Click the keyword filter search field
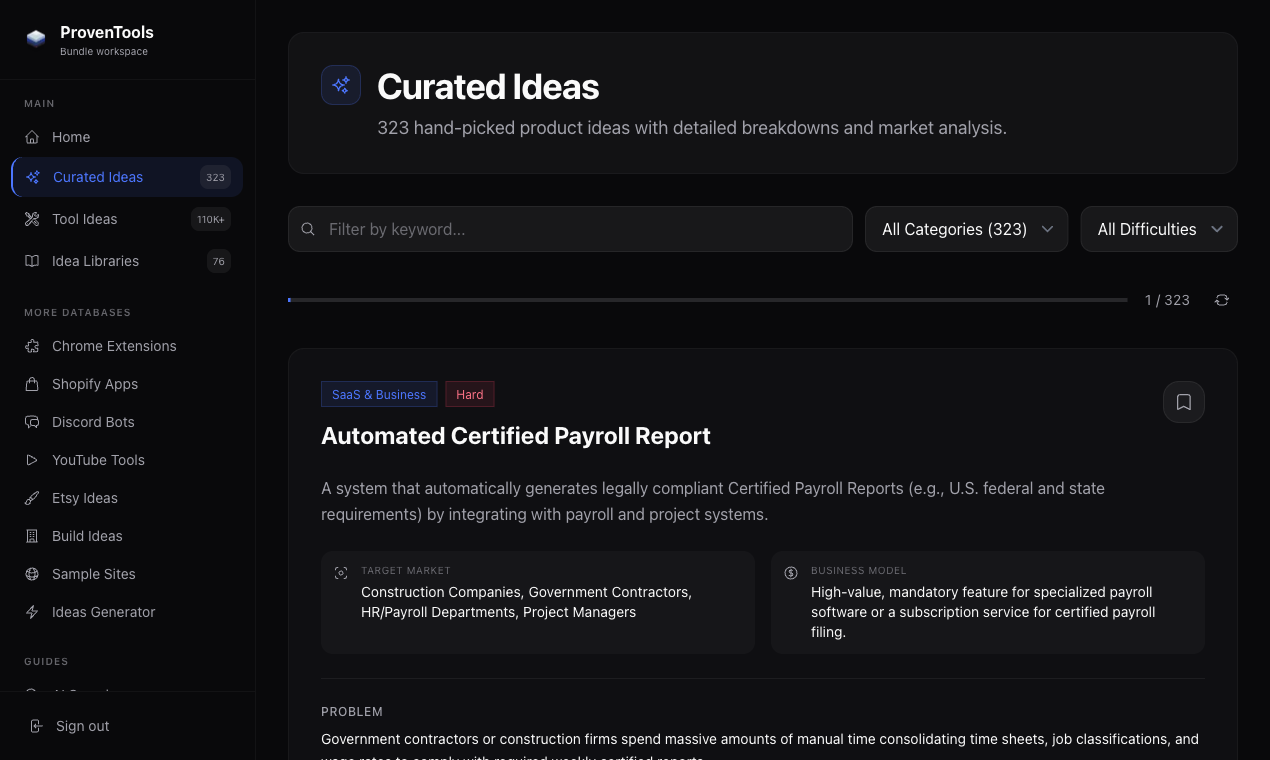 click(x=570, y=229)
